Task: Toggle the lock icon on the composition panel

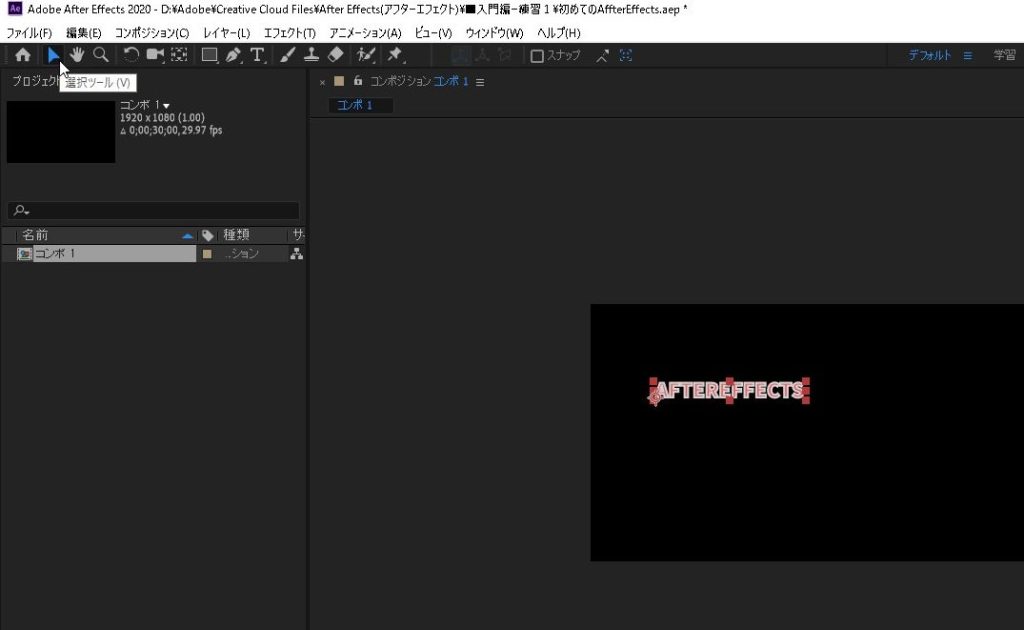Action: tap(357, 82)
